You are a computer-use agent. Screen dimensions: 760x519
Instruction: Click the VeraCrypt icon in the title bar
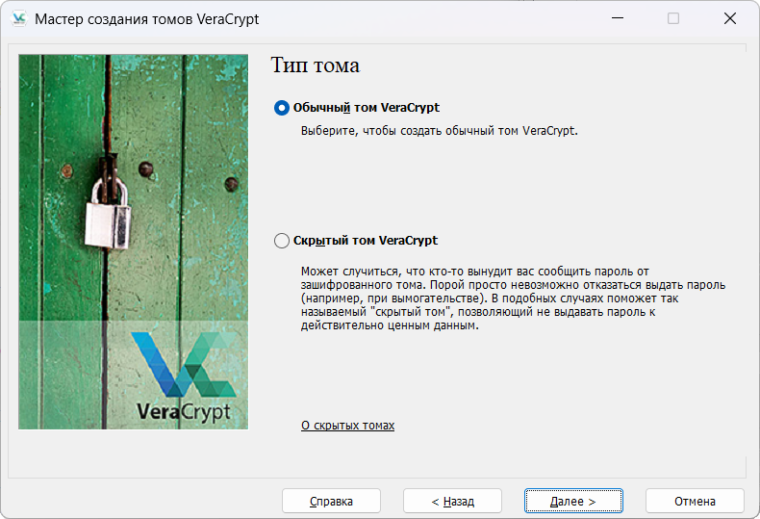[x=18, y=19]
